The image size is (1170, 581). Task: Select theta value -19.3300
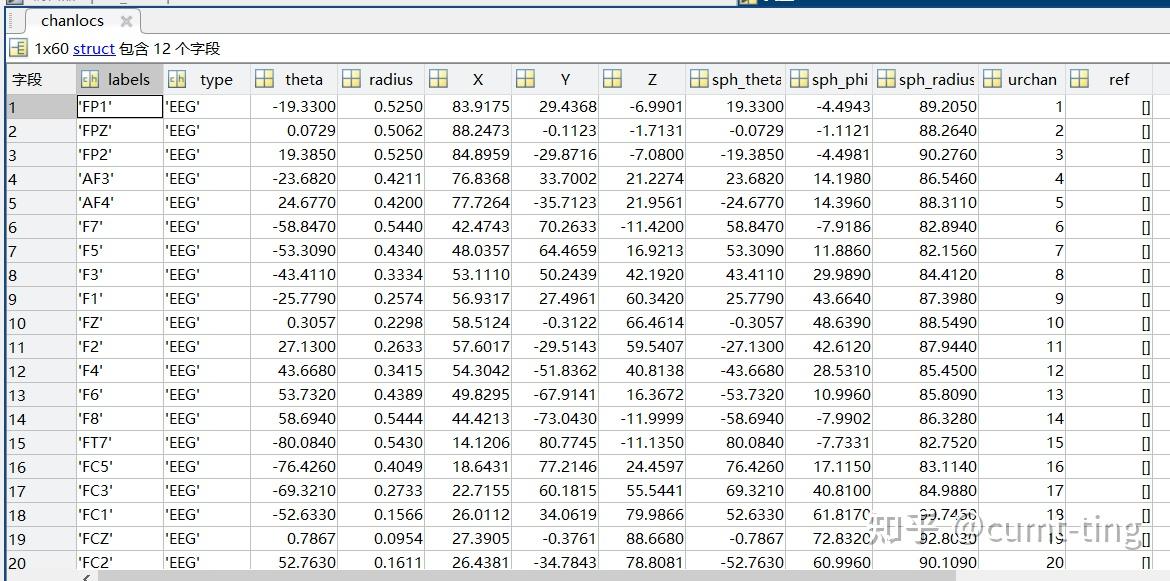[294, 107]
